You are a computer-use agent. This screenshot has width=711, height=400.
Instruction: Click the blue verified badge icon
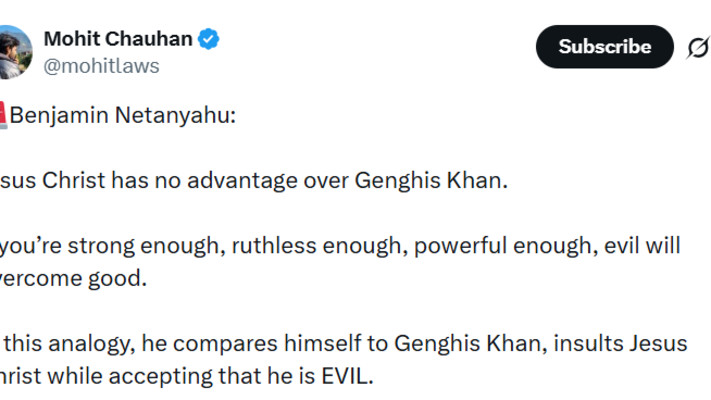[x=209, y=41]
